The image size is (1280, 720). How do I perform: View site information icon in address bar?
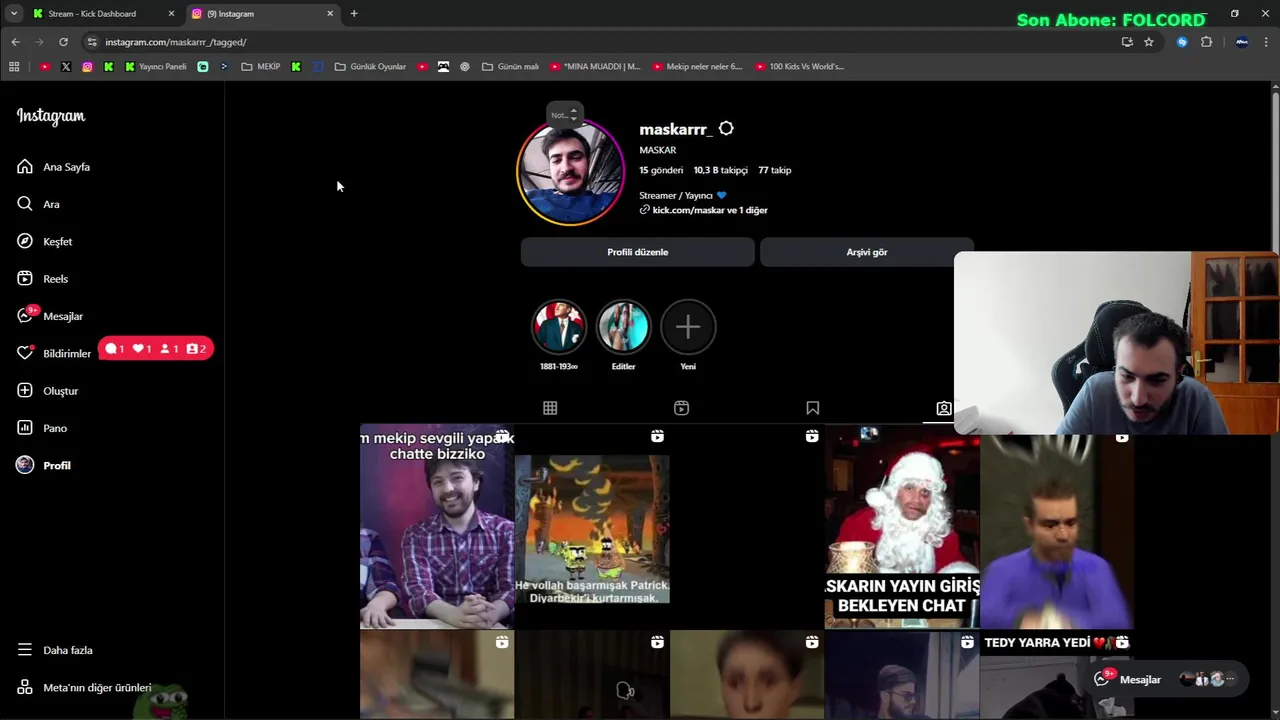[x=92, y=42]
